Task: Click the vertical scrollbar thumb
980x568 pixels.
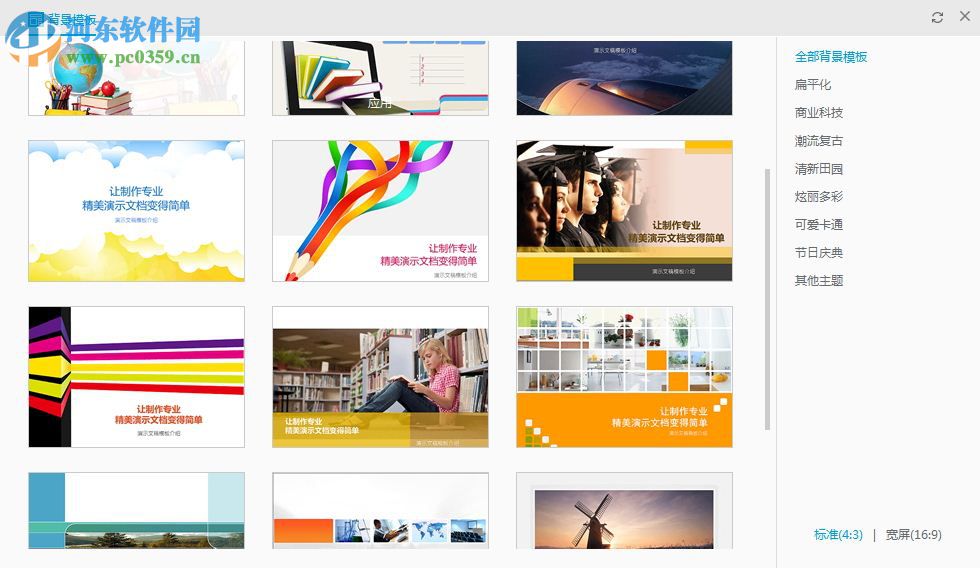Action: 768,299
